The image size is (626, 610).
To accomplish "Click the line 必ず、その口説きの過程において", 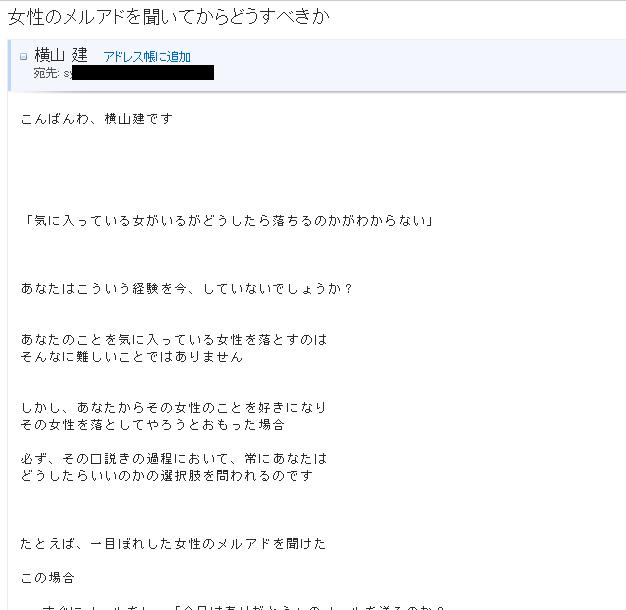I will 174,458.
